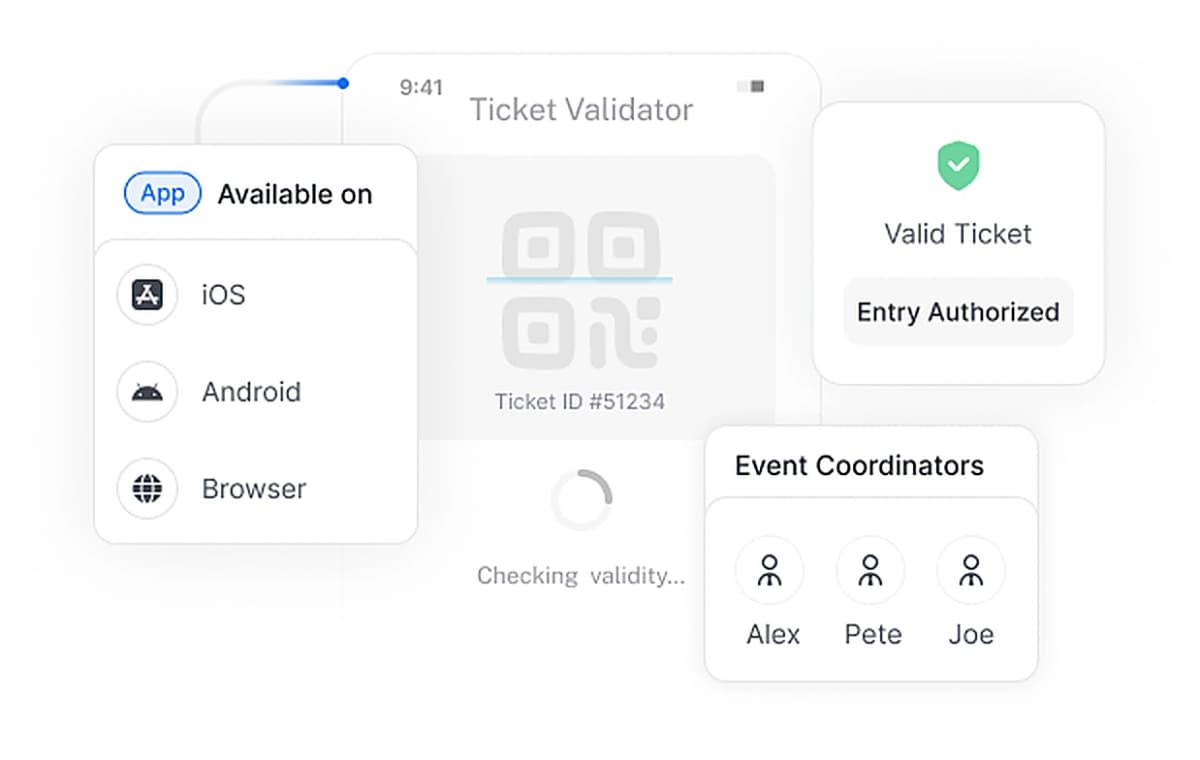Click the Valid Ticket text
The height and width of the screenshot is (760, 1200).
[958, 234]
